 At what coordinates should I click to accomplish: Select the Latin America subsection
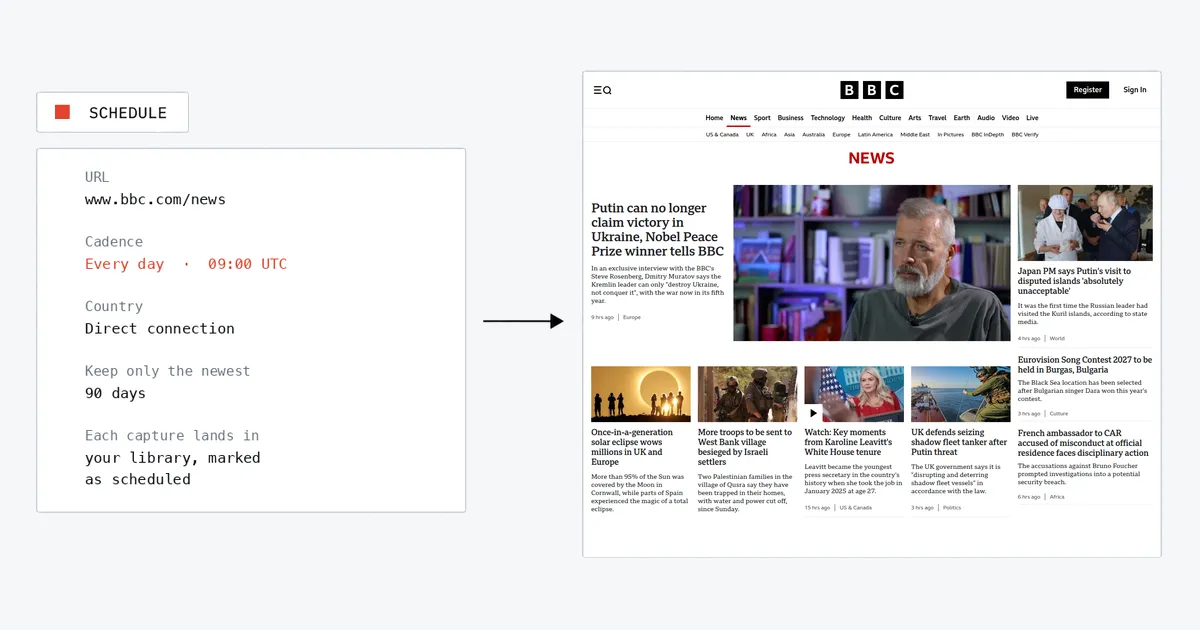(875, 134)
